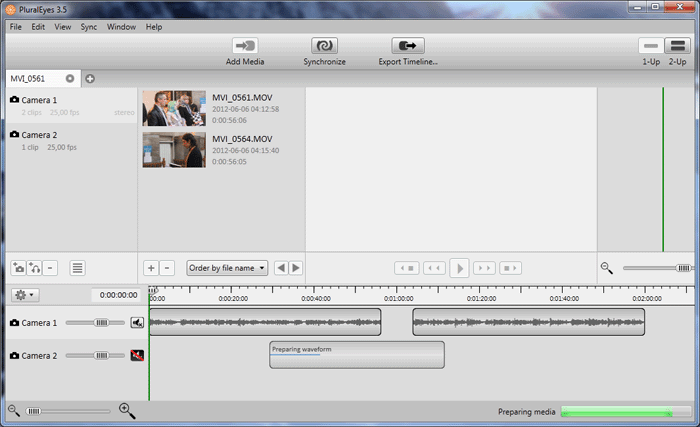Adjust the timeline zoom slider handle
The image size is (700, 427).
(x=33, y=411)
